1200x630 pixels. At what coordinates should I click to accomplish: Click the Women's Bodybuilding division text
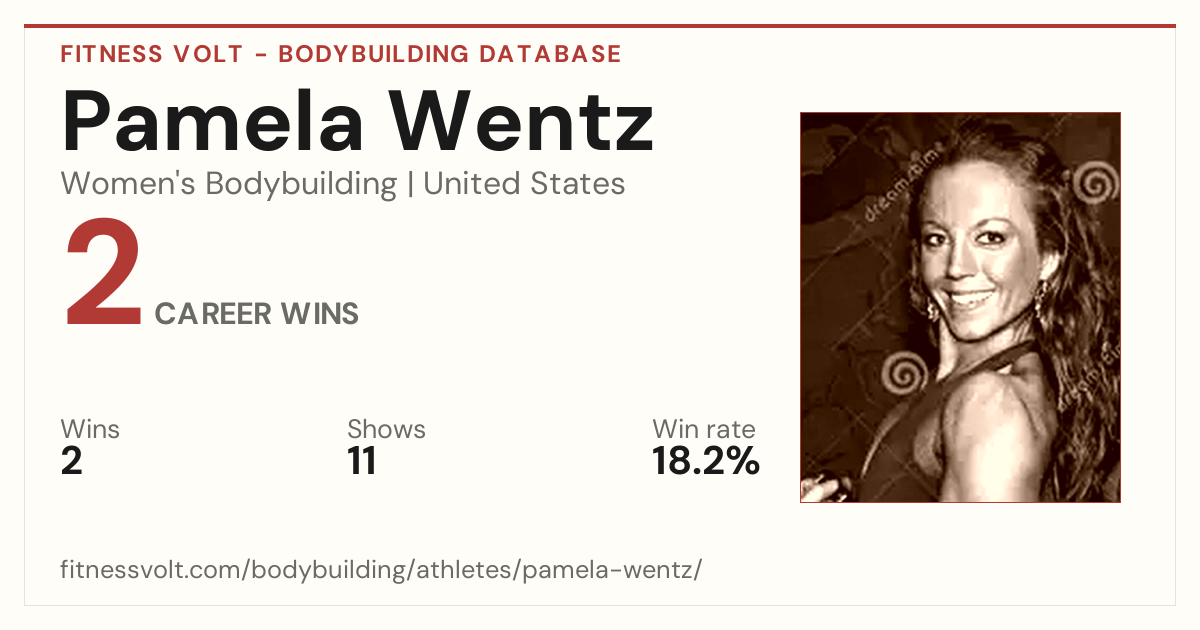click(x=229, y=184)
